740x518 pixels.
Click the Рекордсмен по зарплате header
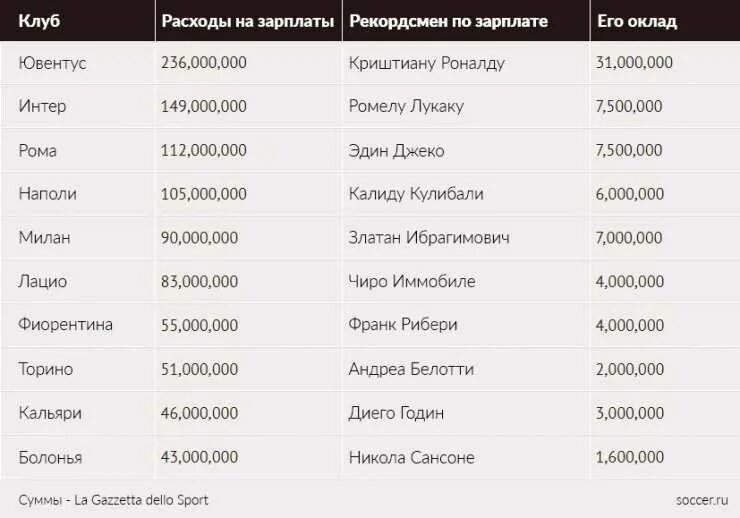point(448,21)
